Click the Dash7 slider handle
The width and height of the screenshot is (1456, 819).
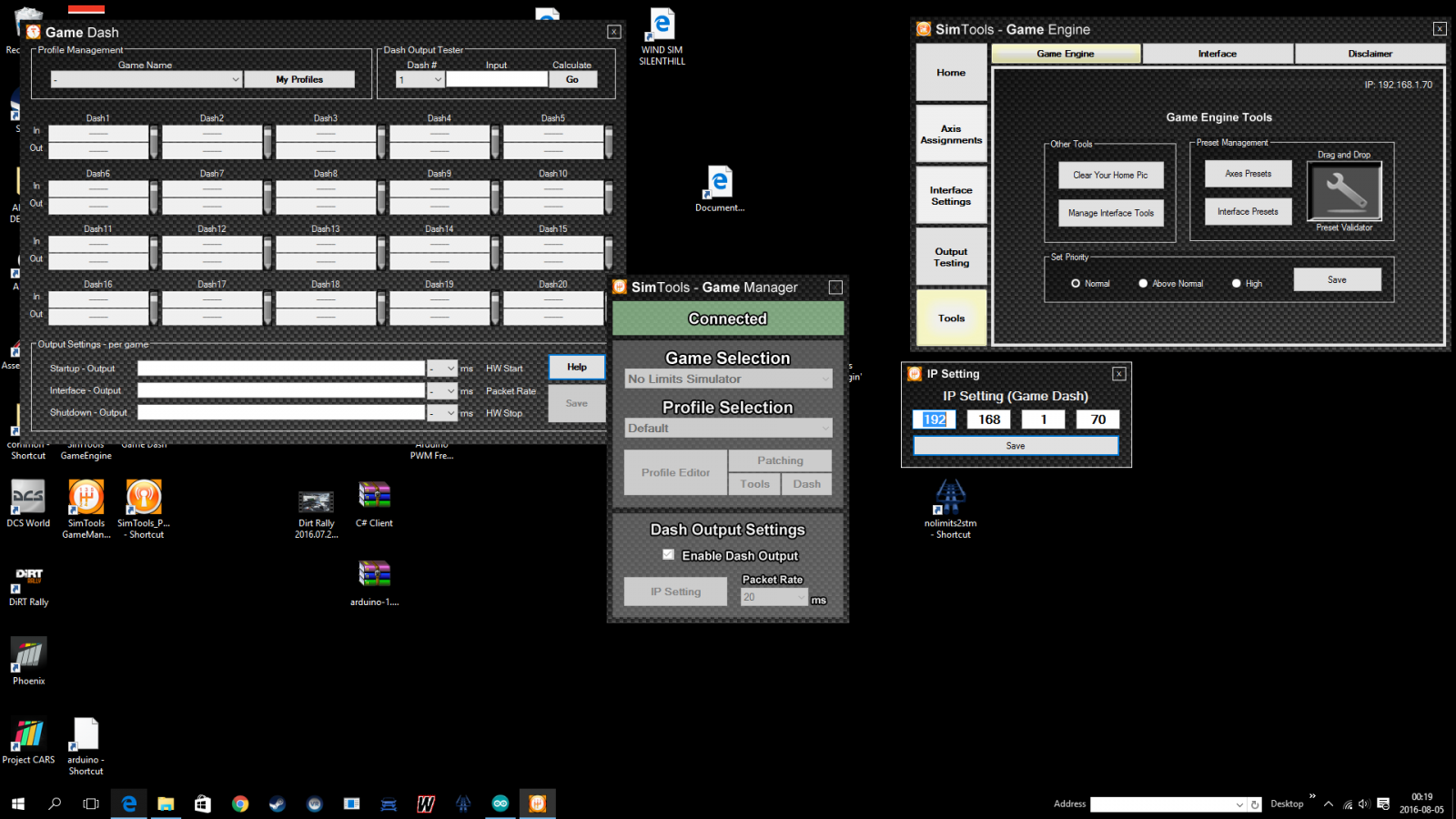(268, 197)
